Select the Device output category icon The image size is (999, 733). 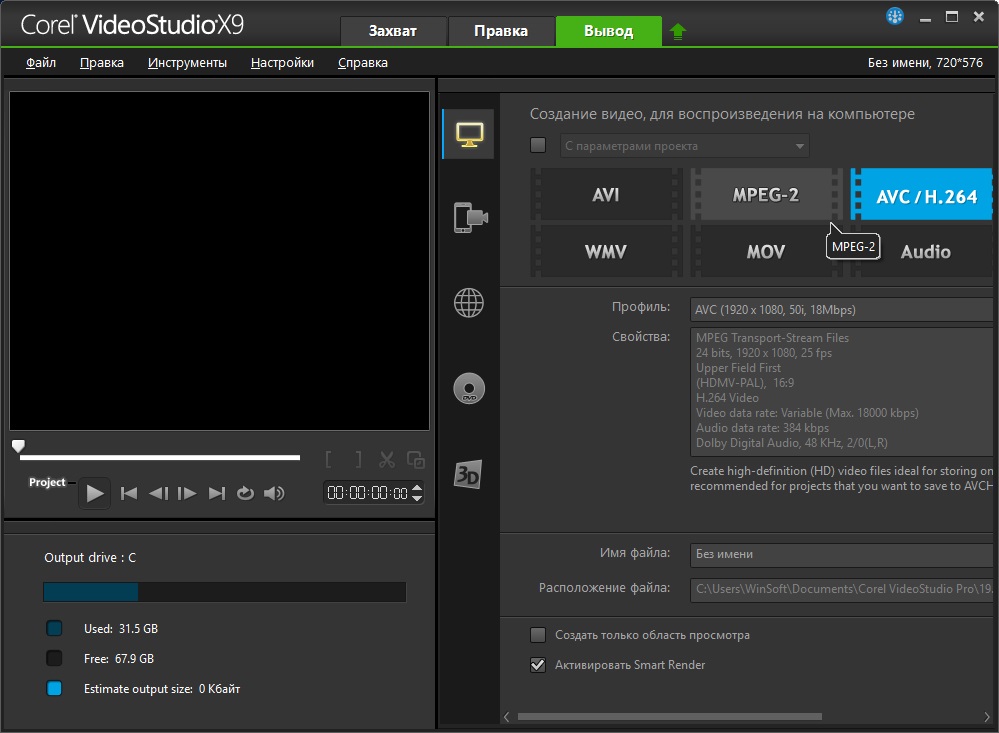[x=470, y=218]
